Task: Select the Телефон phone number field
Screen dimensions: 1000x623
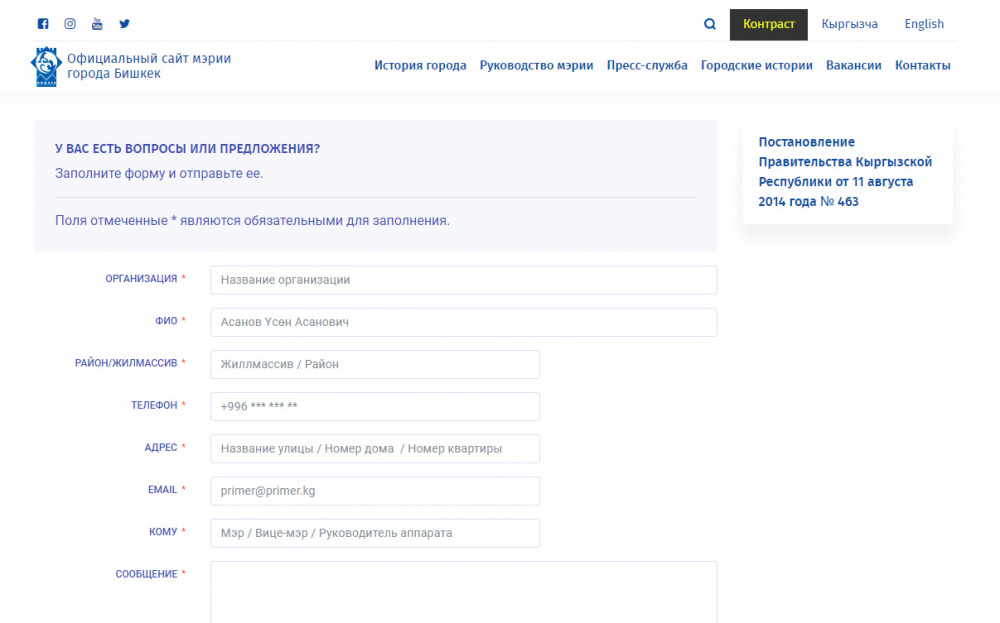Action: coord(374,406)
